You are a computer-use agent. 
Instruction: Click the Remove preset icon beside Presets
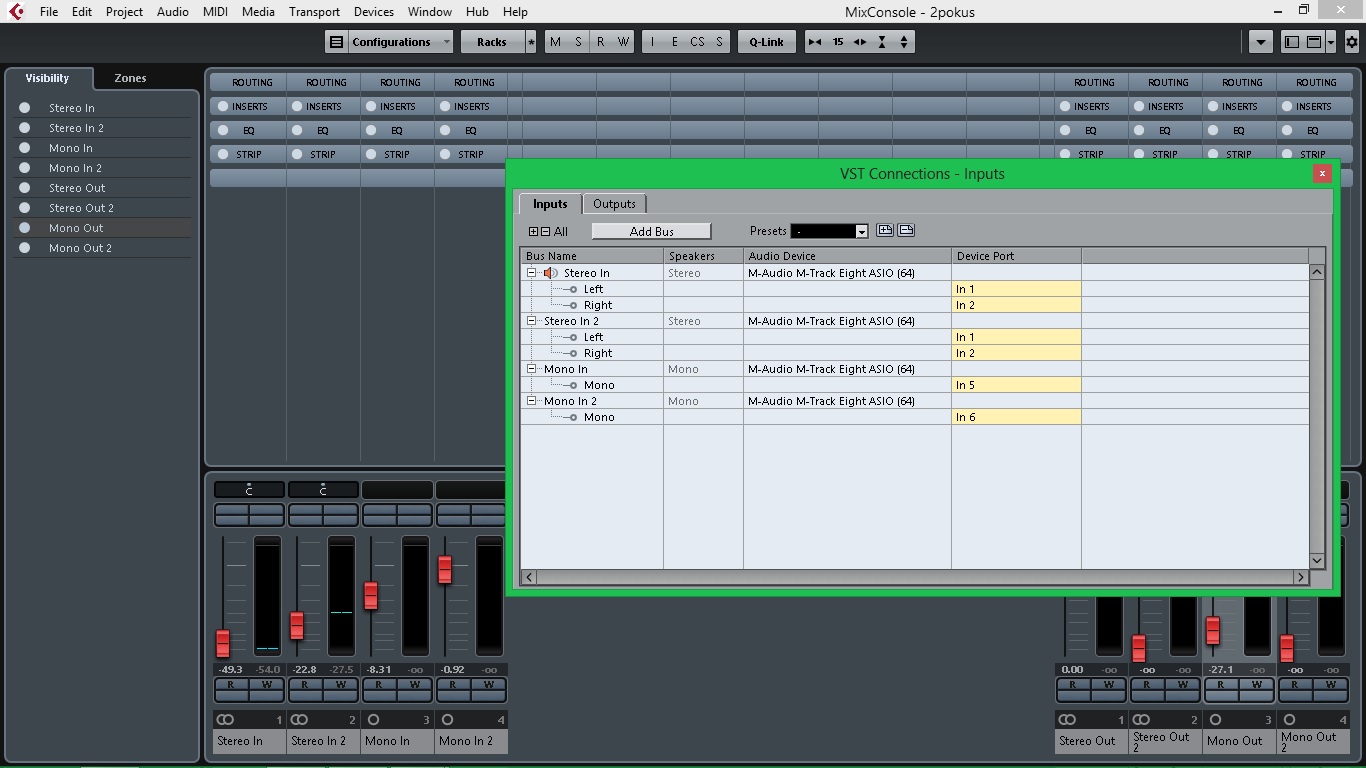click(x=906, y=231)
